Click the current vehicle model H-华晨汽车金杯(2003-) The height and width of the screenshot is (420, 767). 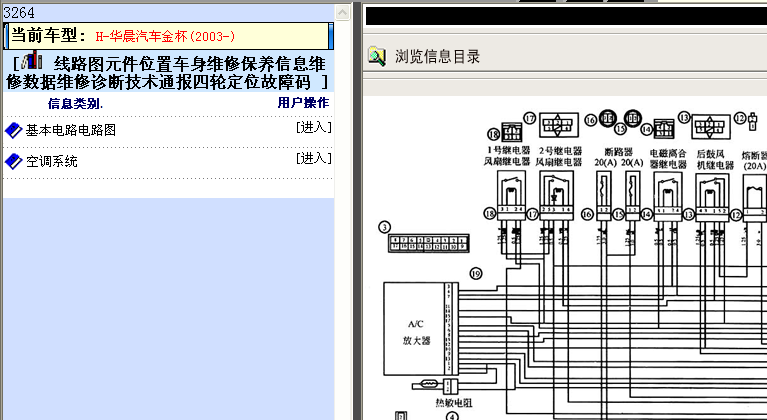click(x=165, y=36)
